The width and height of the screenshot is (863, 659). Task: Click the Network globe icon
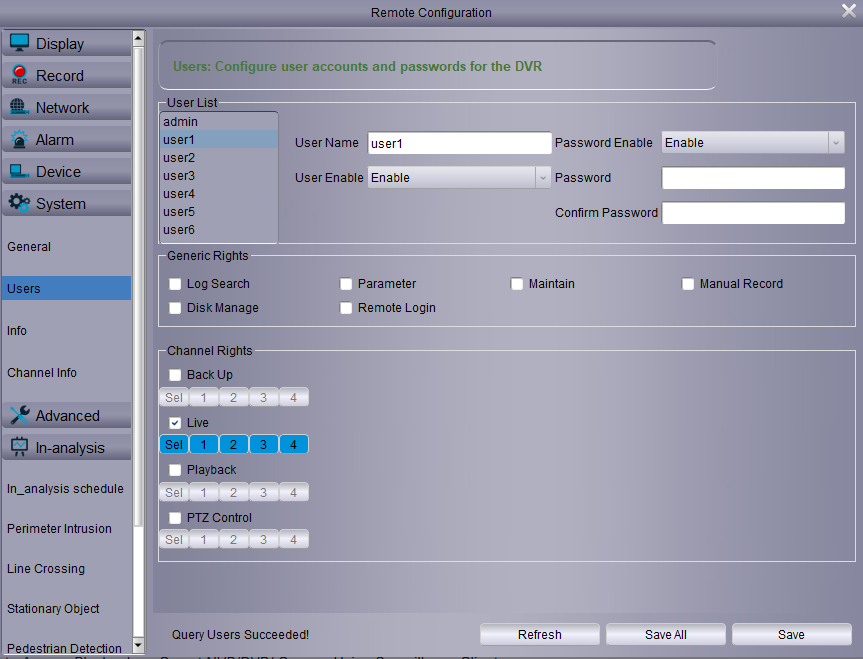point(19,107)
